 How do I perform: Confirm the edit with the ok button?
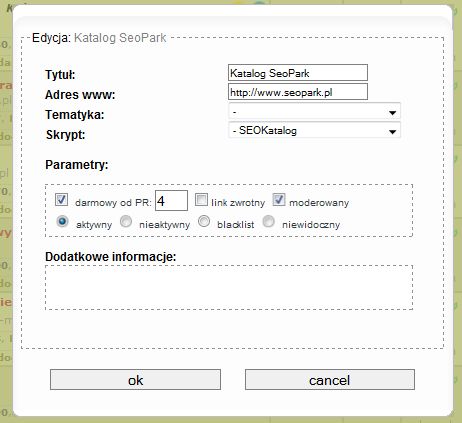click(135, 380)
